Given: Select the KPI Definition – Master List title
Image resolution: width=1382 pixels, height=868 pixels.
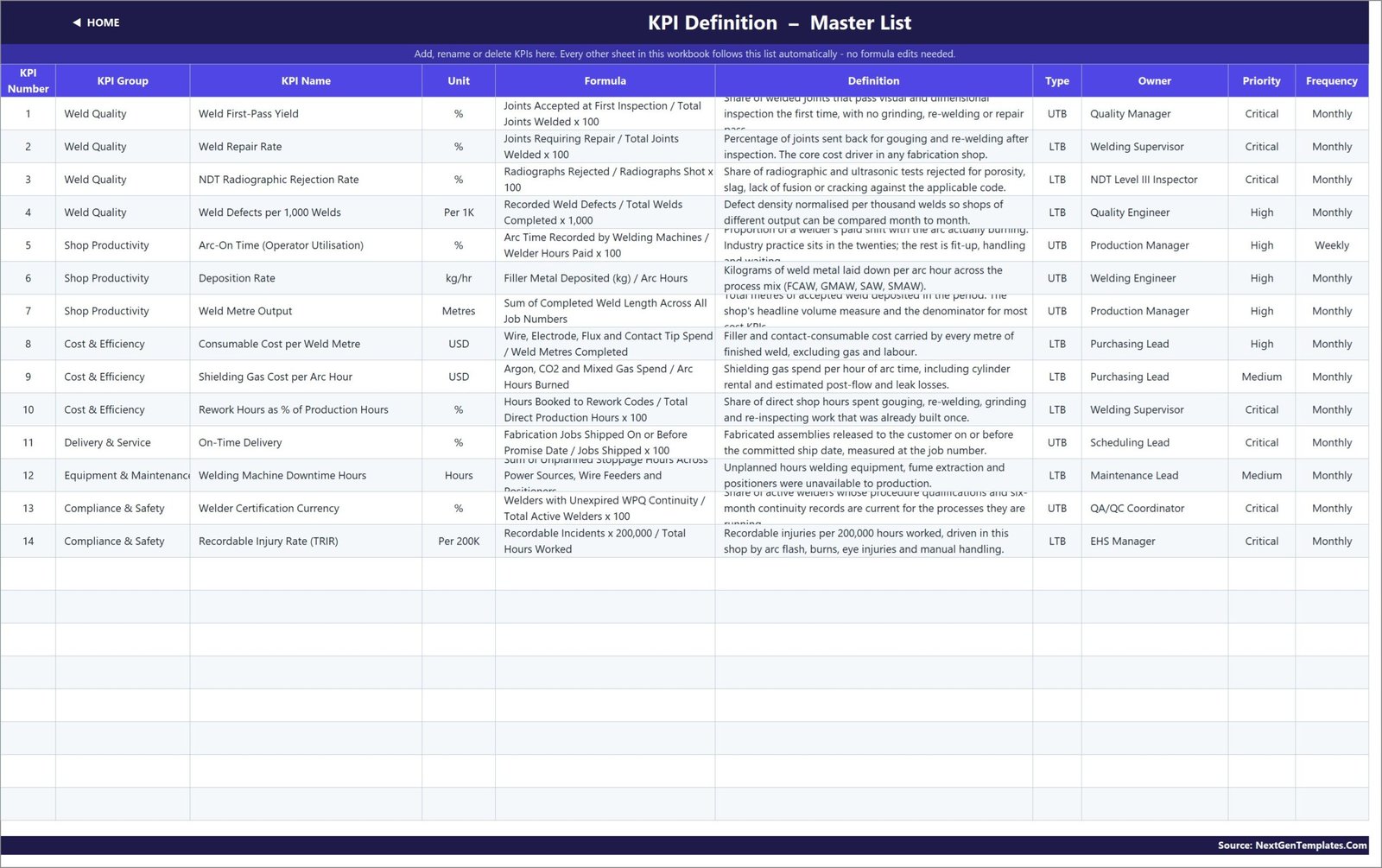Looking at the screenshot, I should (779, 22).
